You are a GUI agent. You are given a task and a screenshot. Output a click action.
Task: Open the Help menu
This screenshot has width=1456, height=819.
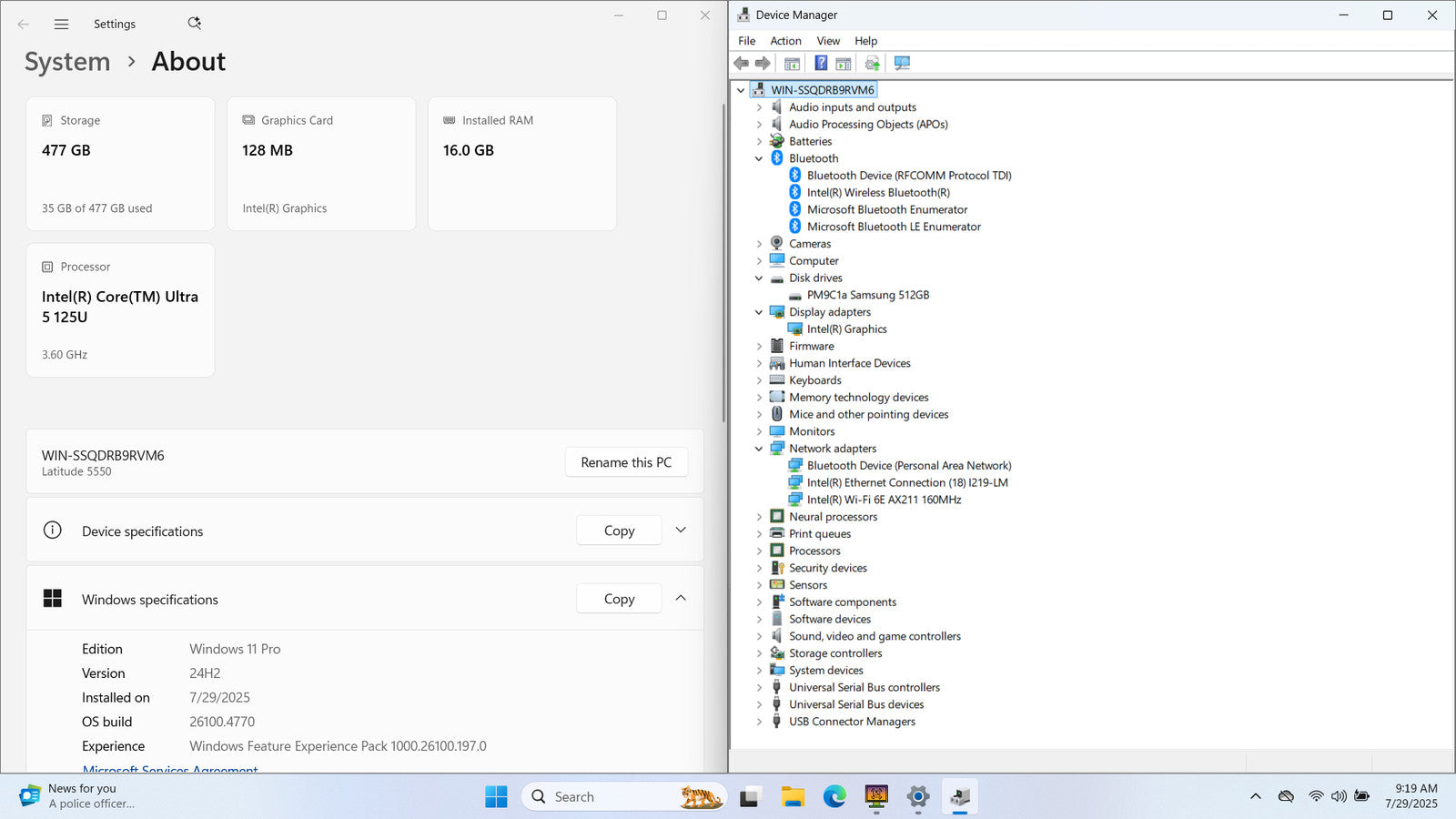865,41
